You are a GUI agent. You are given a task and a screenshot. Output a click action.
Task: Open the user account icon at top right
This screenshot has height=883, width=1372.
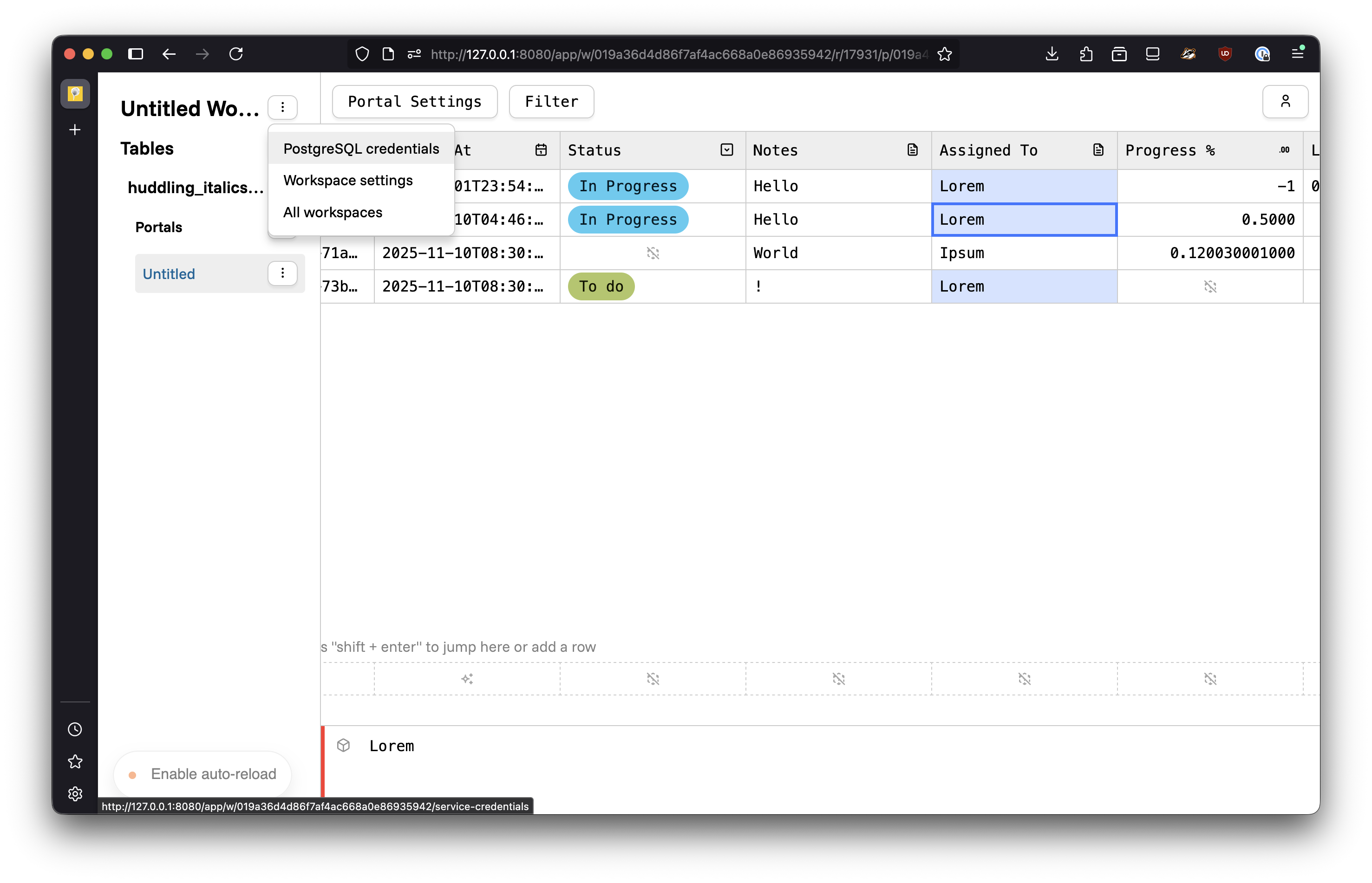[1286, 102]
